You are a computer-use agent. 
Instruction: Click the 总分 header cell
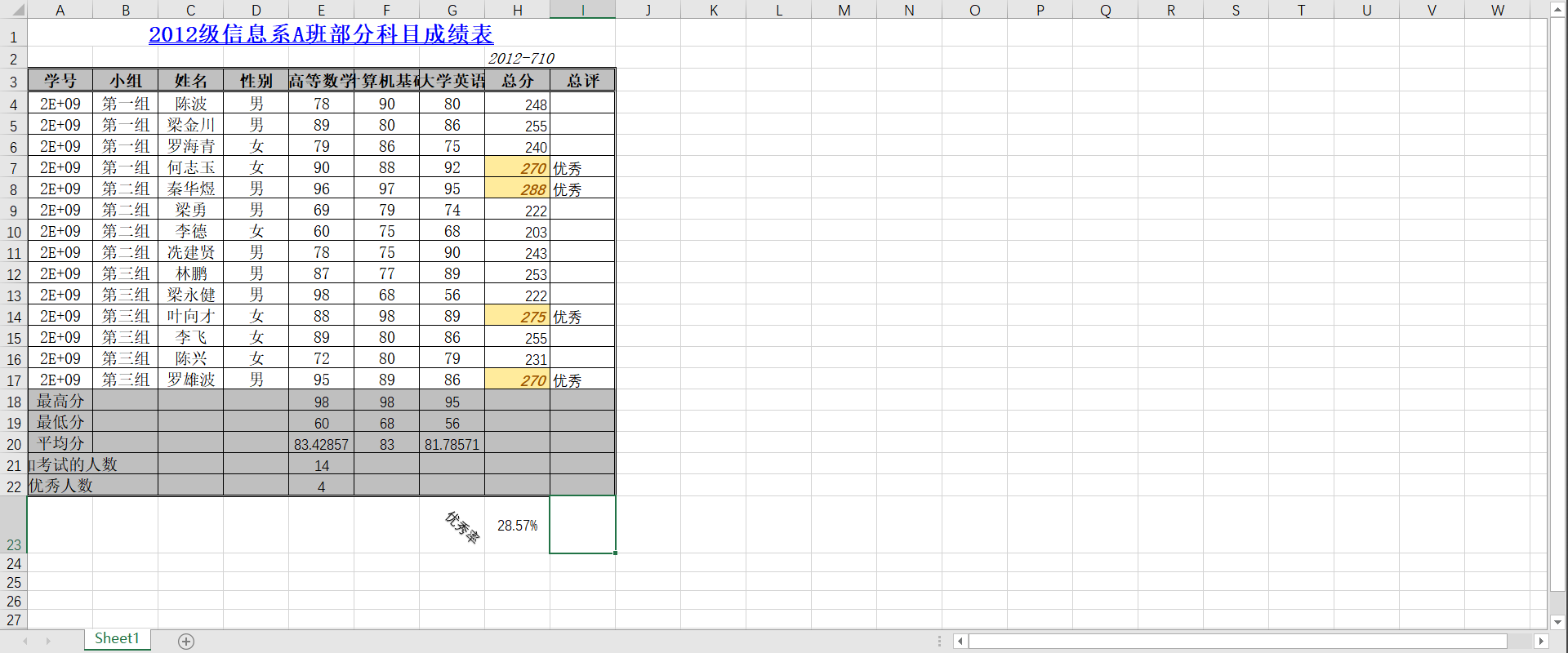click(x=517, y=81)
